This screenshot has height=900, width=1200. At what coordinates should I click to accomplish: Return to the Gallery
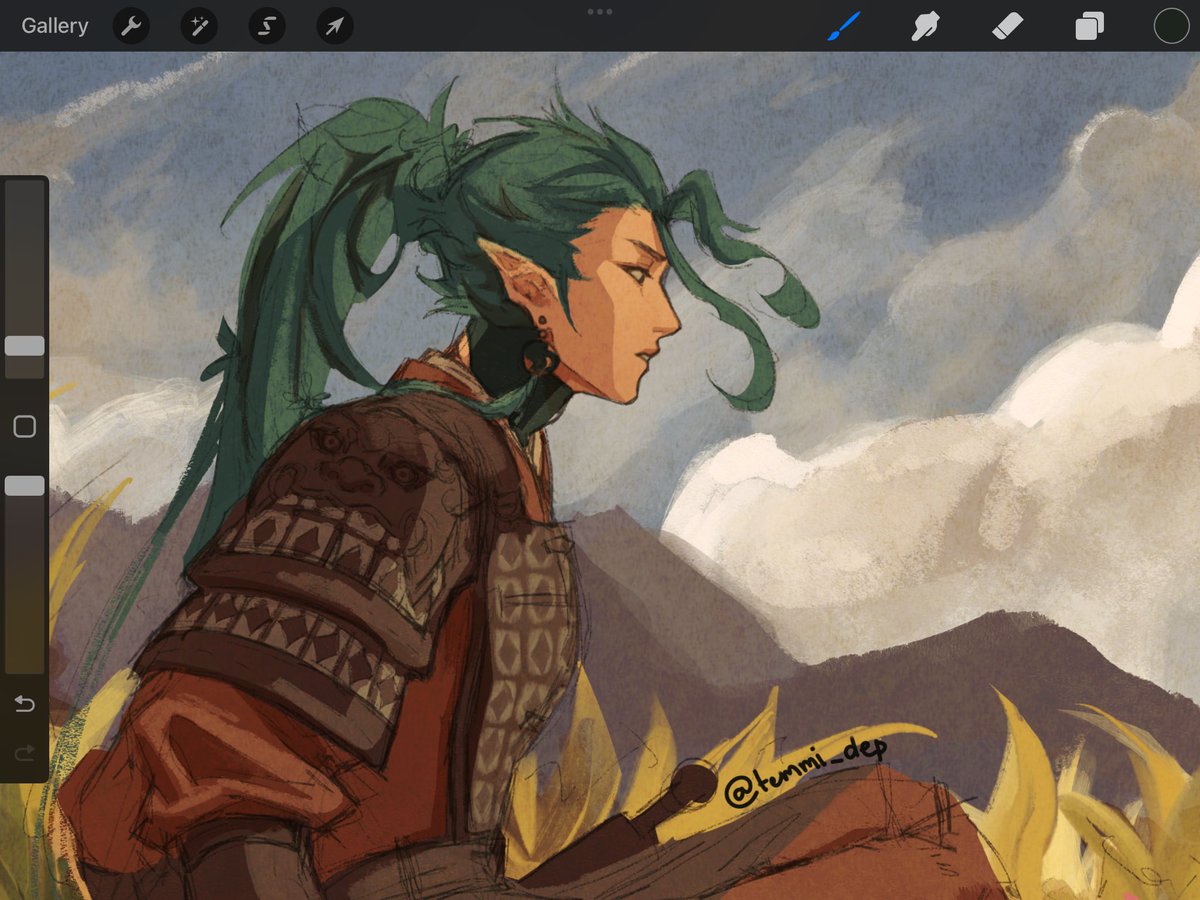(x=54, y=26)
